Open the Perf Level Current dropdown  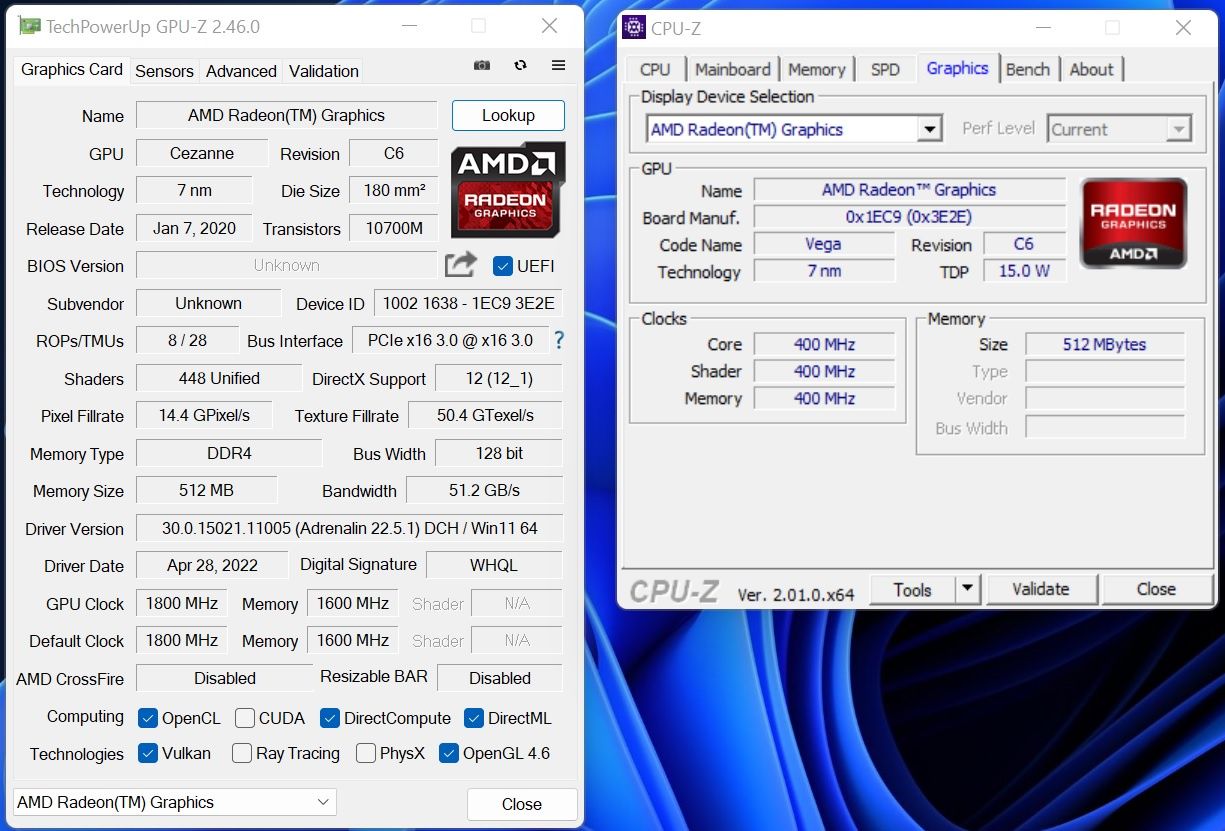coord(1119,129)
